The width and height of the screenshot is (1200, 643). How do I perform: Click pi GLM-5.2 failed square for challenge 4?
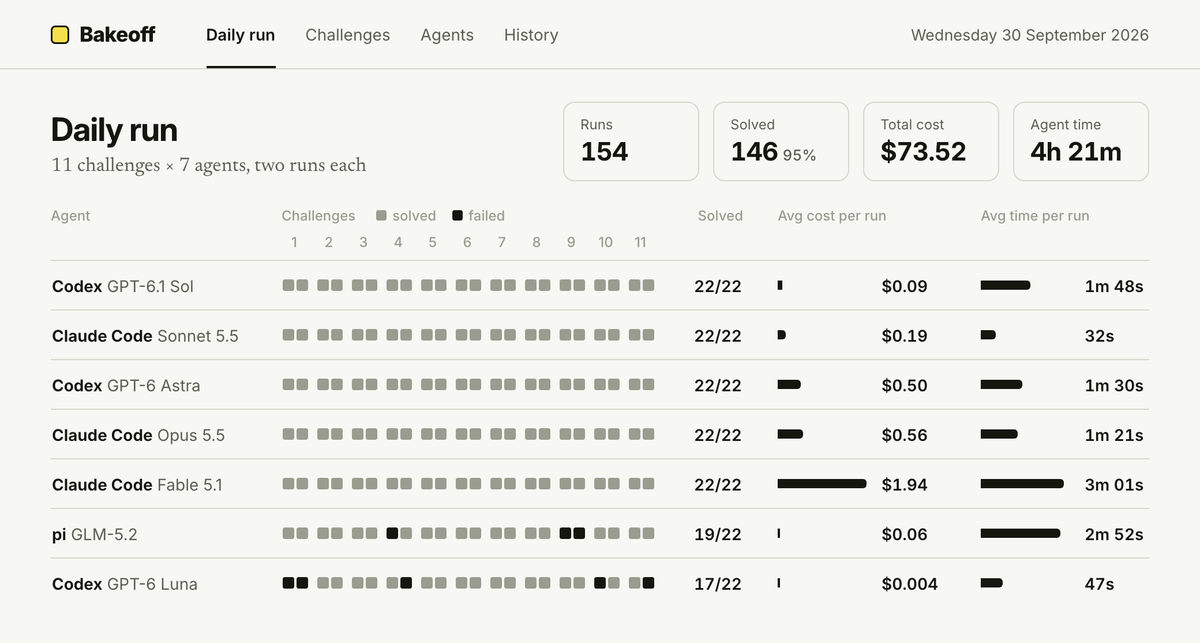click(x=392, y=534)
